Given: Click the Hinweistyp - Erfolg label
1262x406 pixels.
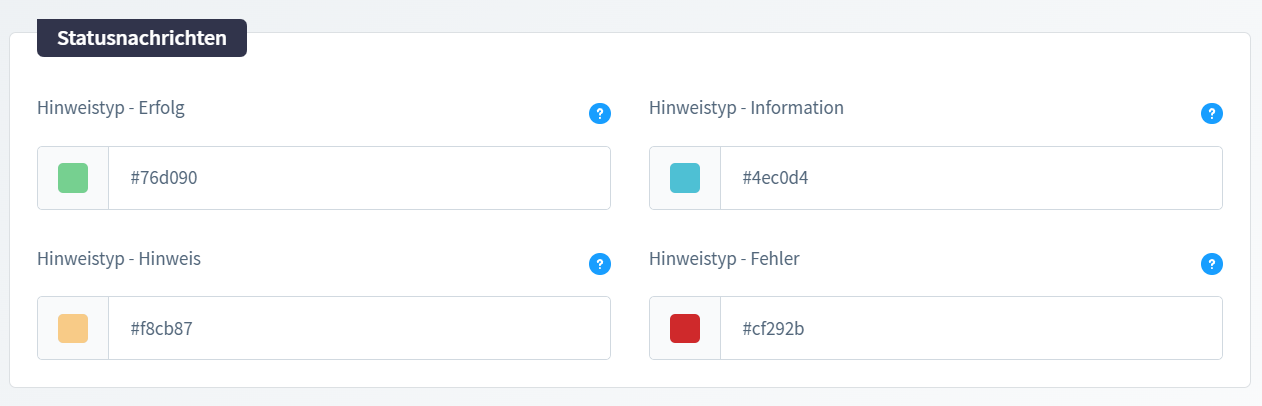Looking at the screenshot, I should tap(111, 109).
